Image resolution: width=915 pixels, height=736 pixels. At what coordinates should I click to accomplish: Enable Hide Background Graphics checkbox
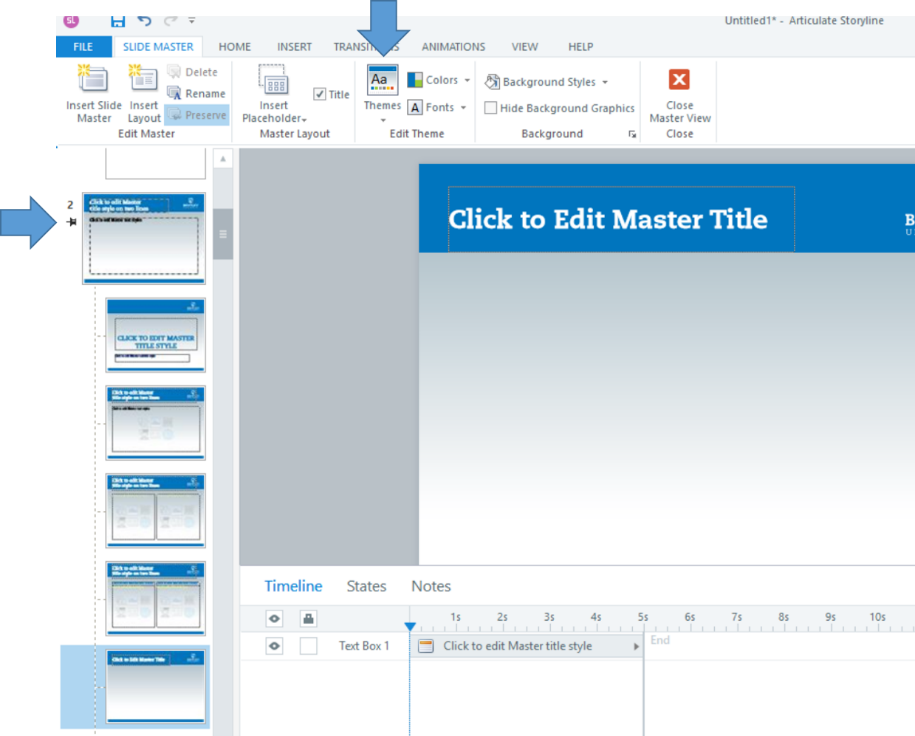click(x=491, y=108)
